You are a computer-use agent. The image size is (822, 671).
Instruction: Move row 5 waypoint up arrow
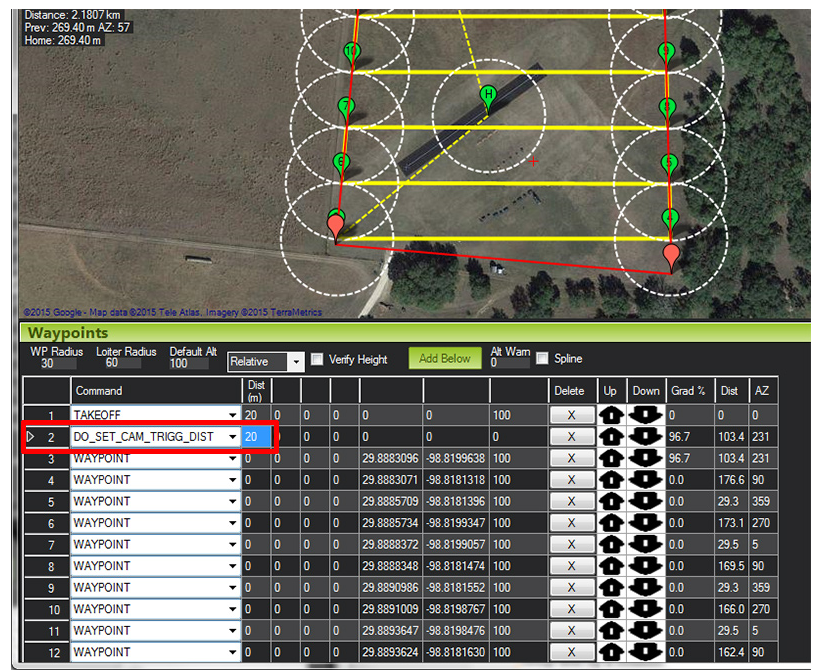pyautogui.click(x=611, y=501)
